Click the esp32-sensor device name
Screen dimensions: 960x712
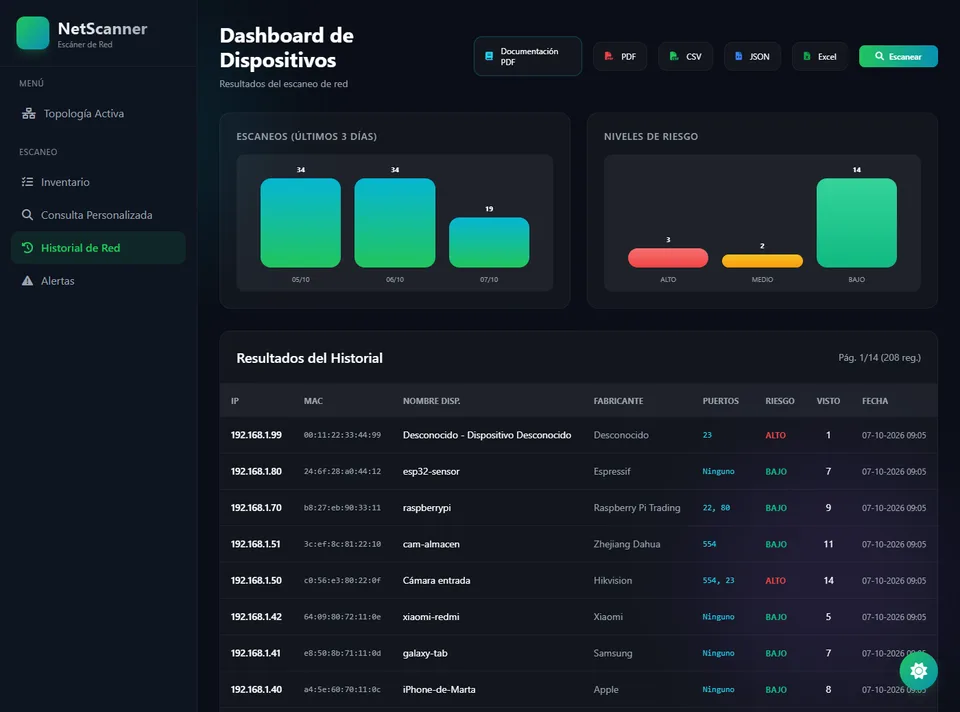(x=431, y=471)
